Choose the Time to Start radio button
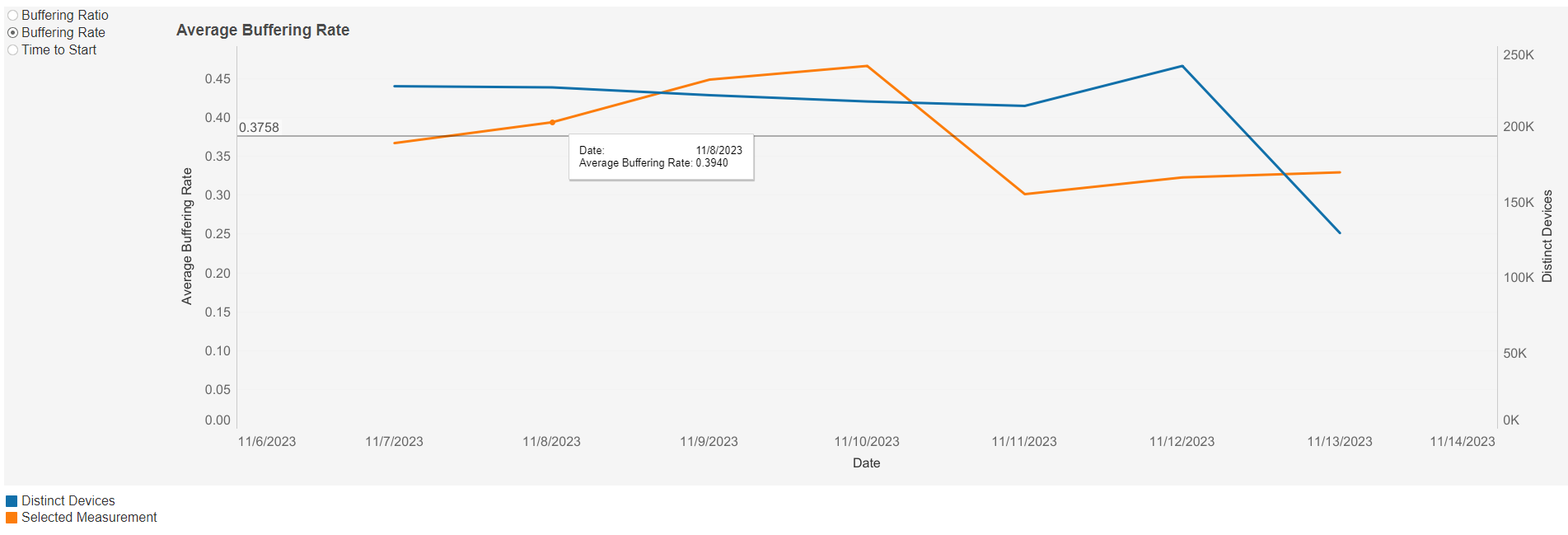 tap(13, 50)
